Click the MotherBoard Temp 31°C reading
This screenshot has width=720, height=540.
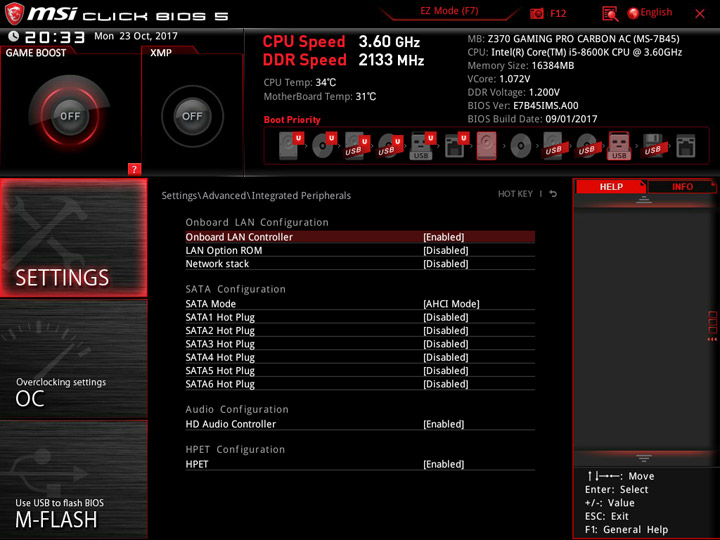tap(320, 96)
